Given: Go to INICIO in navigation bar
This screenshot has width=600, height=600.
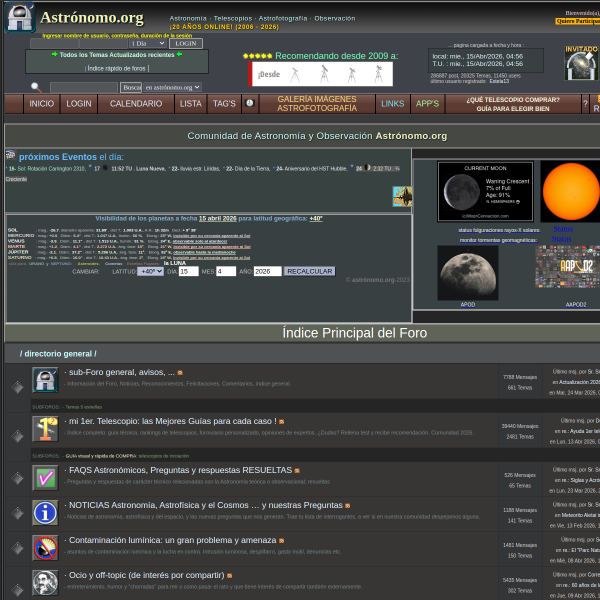Looking at the screenshot, I should click(42, 104).
